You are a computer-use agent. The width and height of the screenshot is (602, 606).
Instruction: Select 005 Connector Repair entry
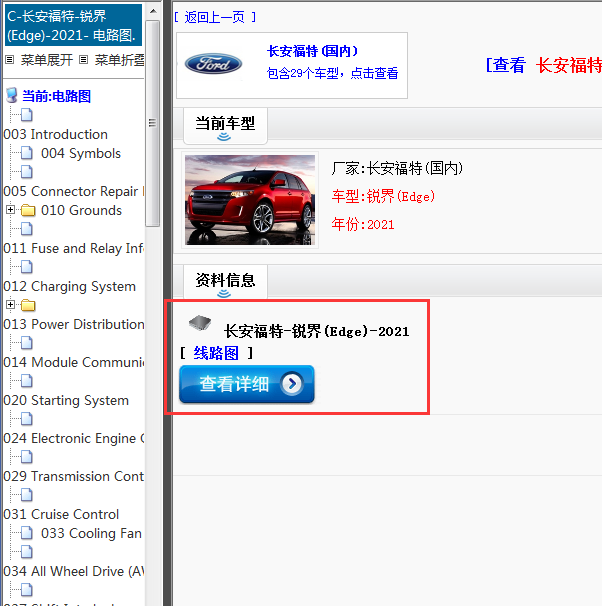pyautogui.click(x=73, y=191)
